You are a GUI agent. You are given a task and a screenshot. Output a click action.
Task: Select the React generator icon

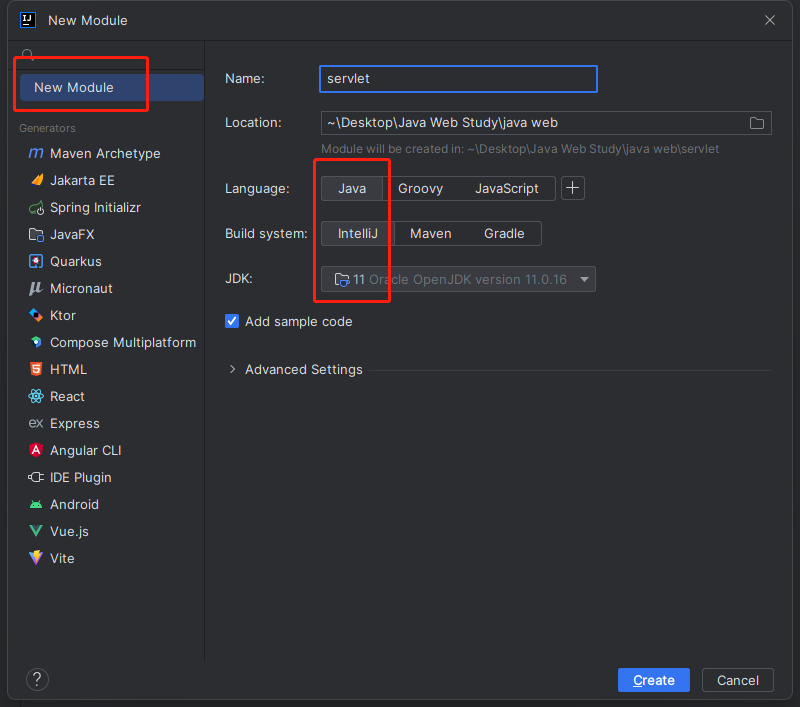point(36,397)
